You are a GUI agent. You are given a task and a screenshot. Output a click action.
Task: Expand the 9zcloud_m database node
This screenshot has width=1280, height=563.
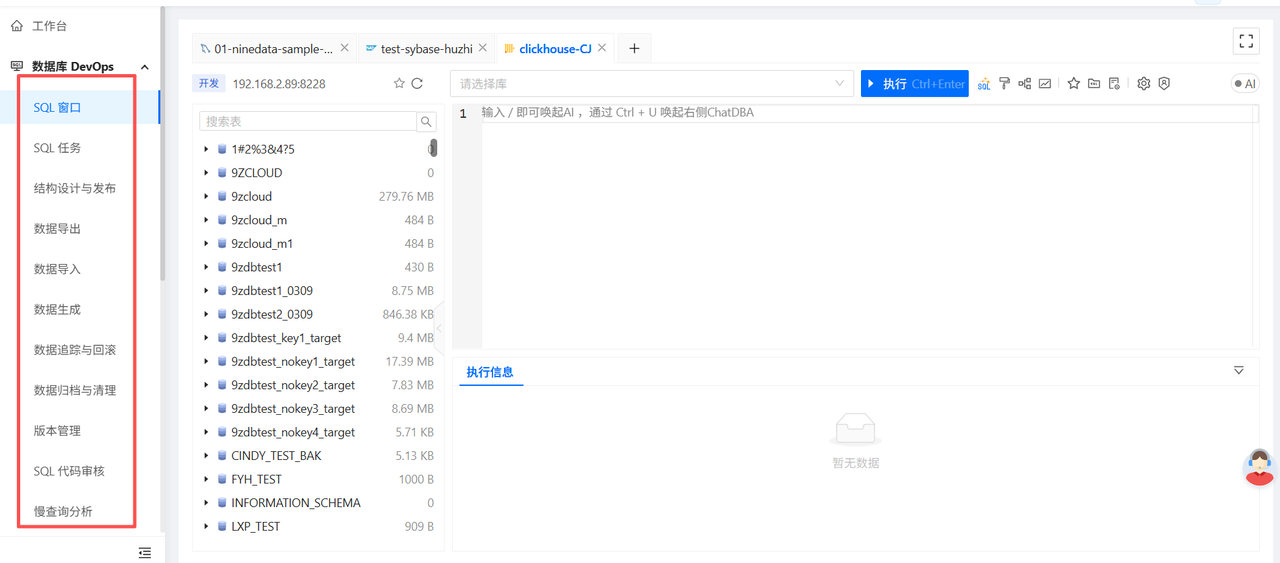[x=207, y=220]
